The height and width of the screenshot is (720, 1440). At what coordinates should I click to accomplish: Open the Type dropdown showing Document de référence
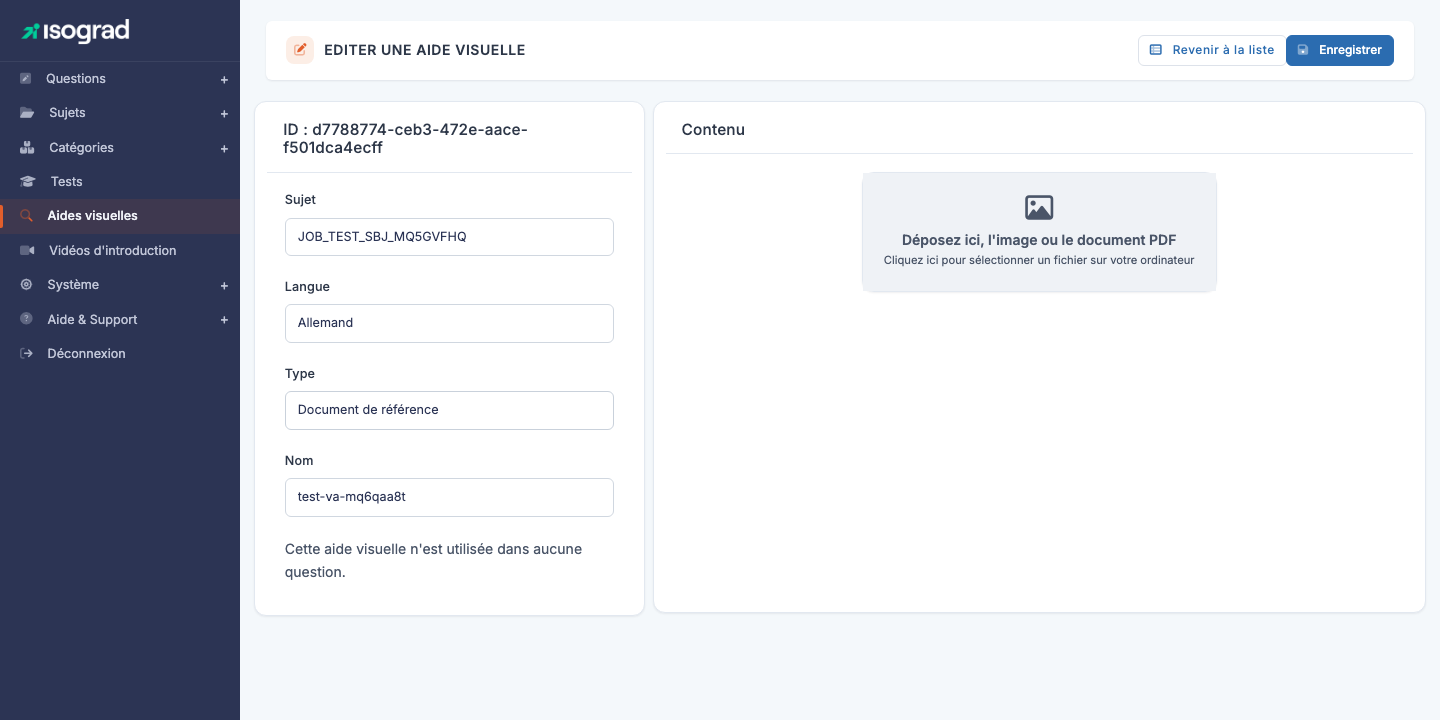(x=449, y=410)
